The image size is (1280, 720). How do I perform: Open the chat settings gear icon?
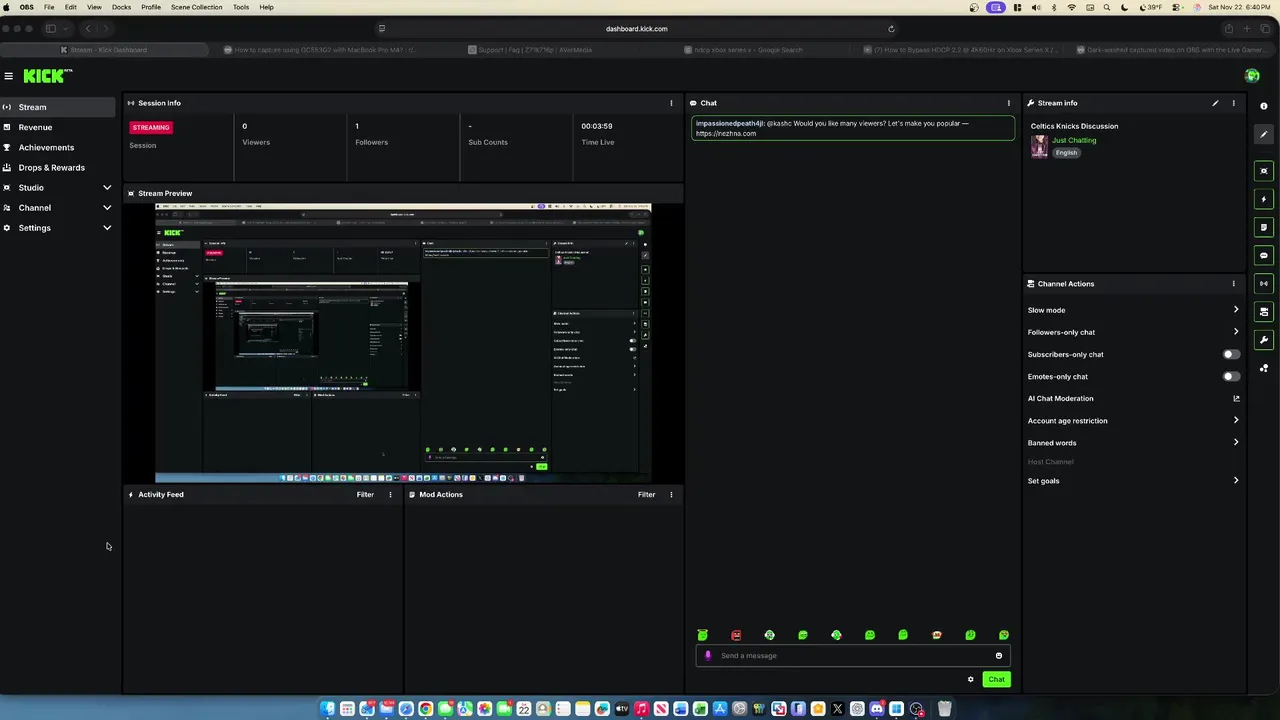pyautogui.click(x=970, y=680)
